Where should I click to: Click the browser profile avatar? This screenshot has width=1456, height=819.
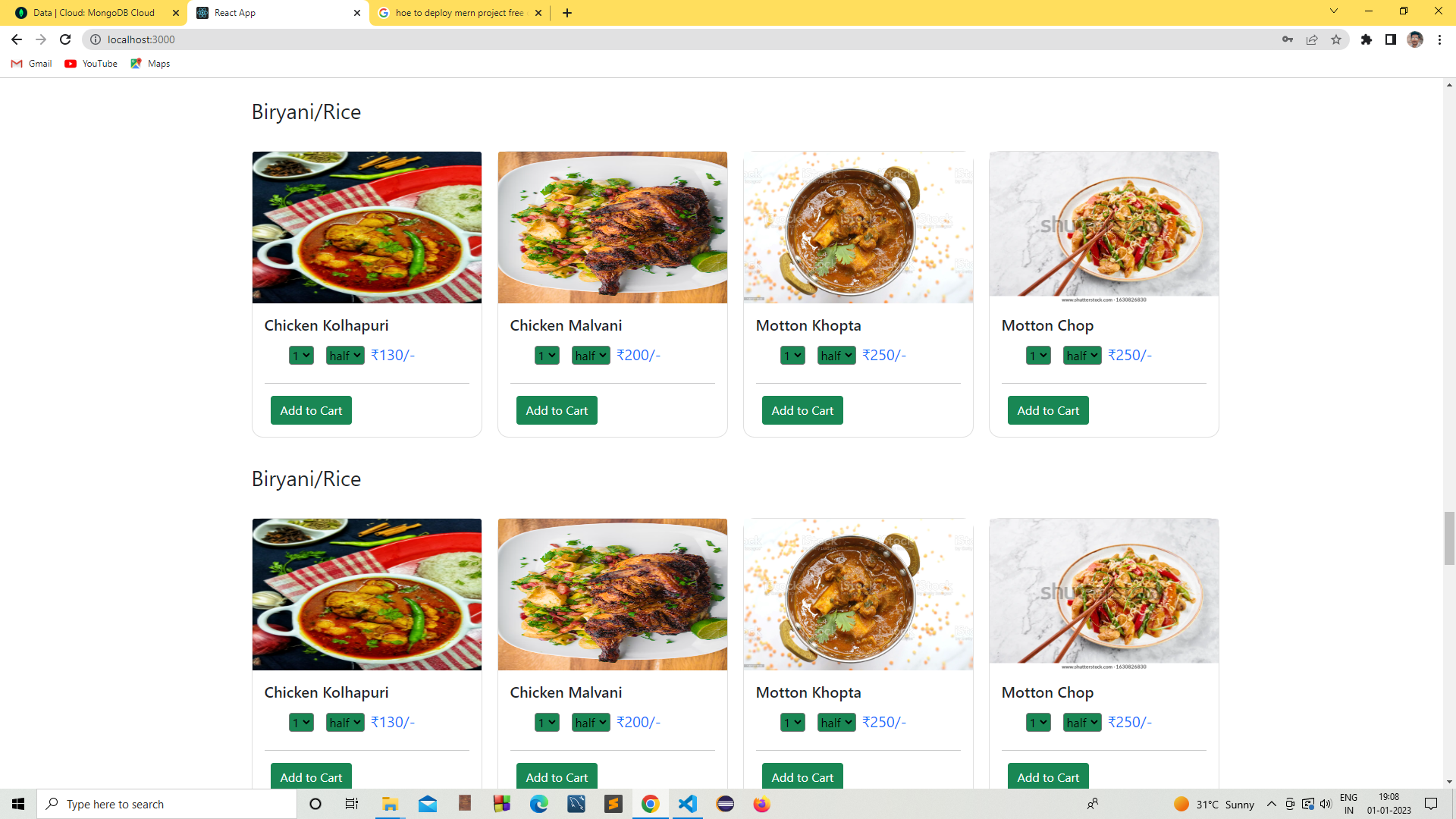coord(1417,39)
